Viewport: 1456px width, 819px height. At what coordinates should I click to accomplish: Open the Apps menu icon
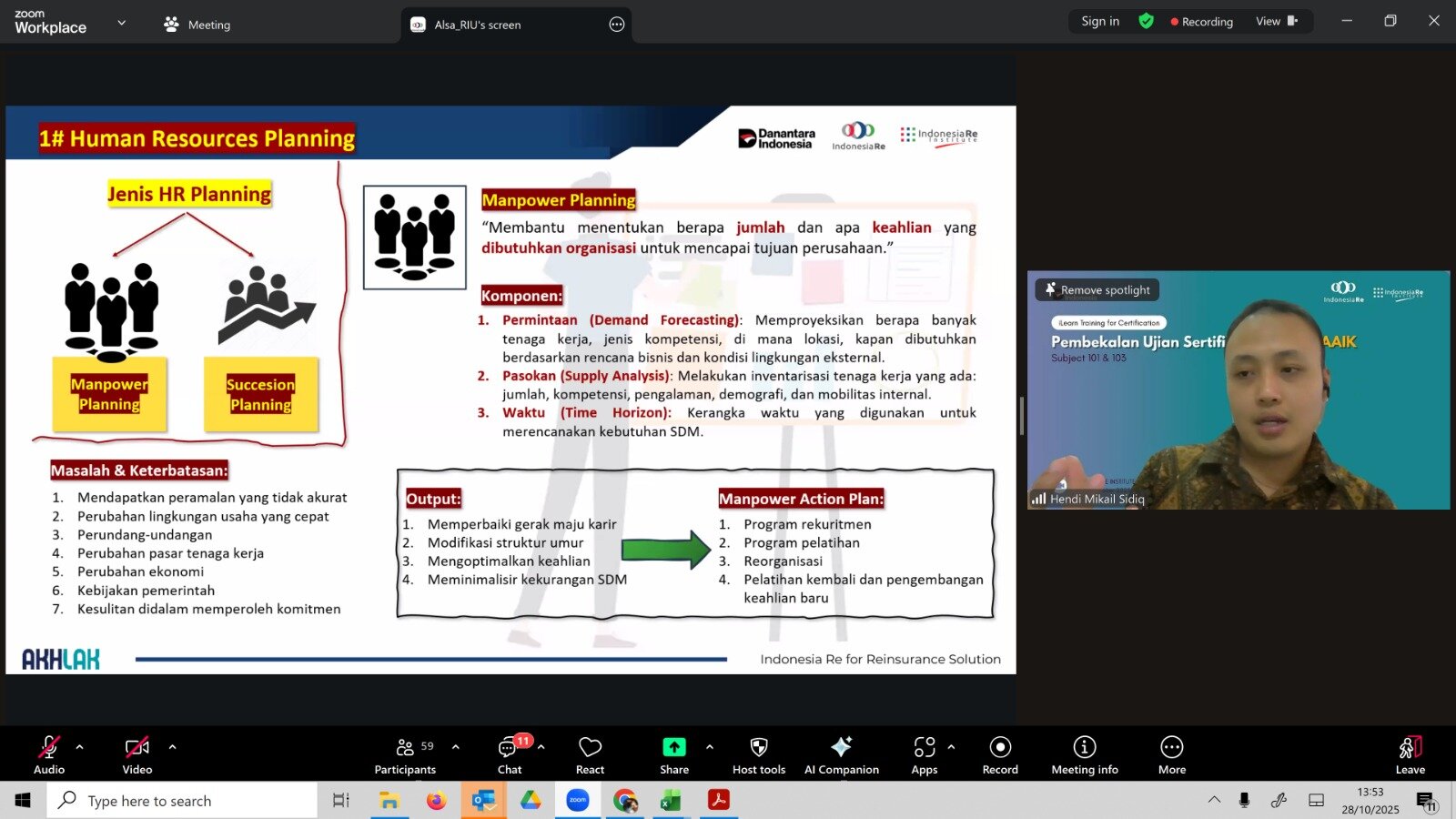[924, 754]
